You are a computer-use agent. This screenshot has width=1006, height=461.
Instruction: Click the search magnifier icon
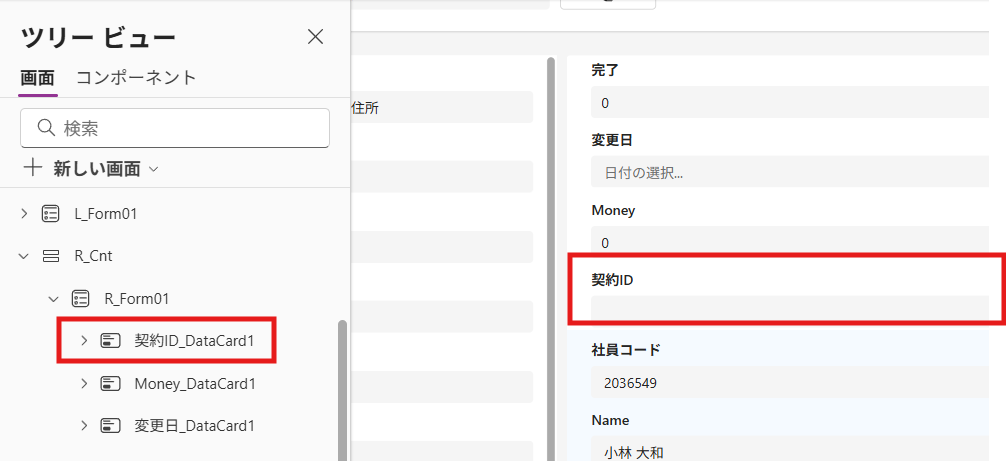click(x=45, y=128)
